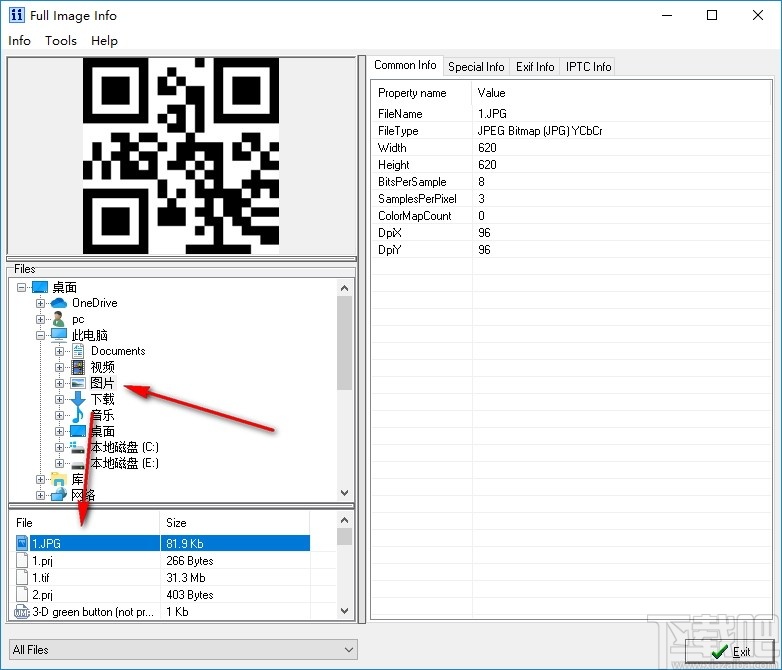Switch to the IPTC Info tab
The width and height of the screenshot is (782, 670).
(588, 67)
